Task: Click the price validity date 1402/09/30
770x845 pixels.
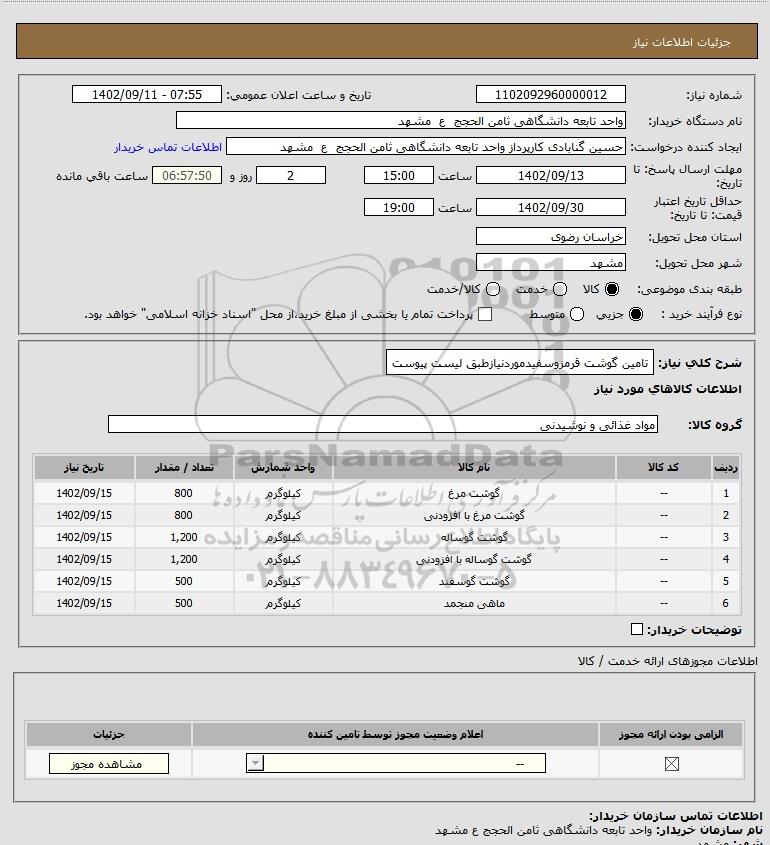Action: click(x=551, y=207)
